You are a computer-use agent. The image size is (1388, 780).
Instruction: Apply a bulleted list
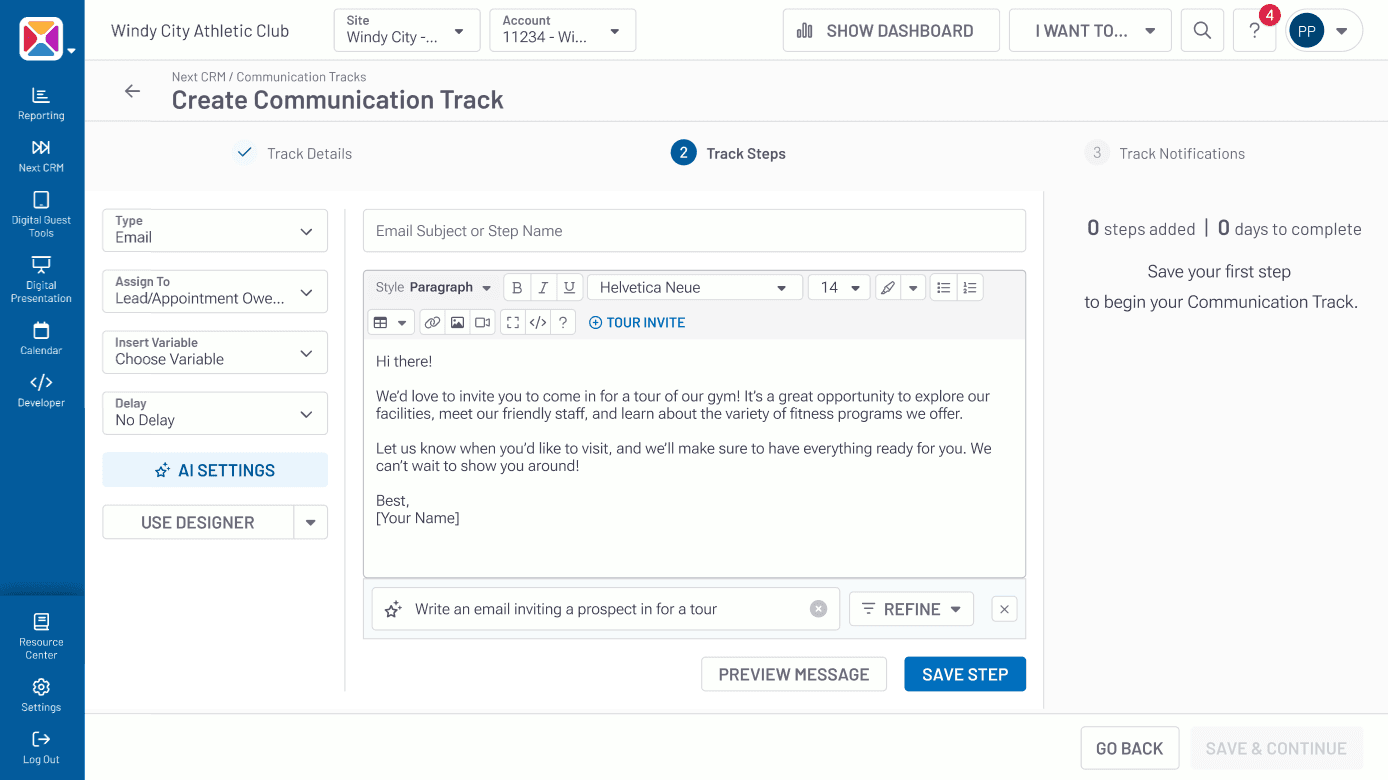point(943,287)
